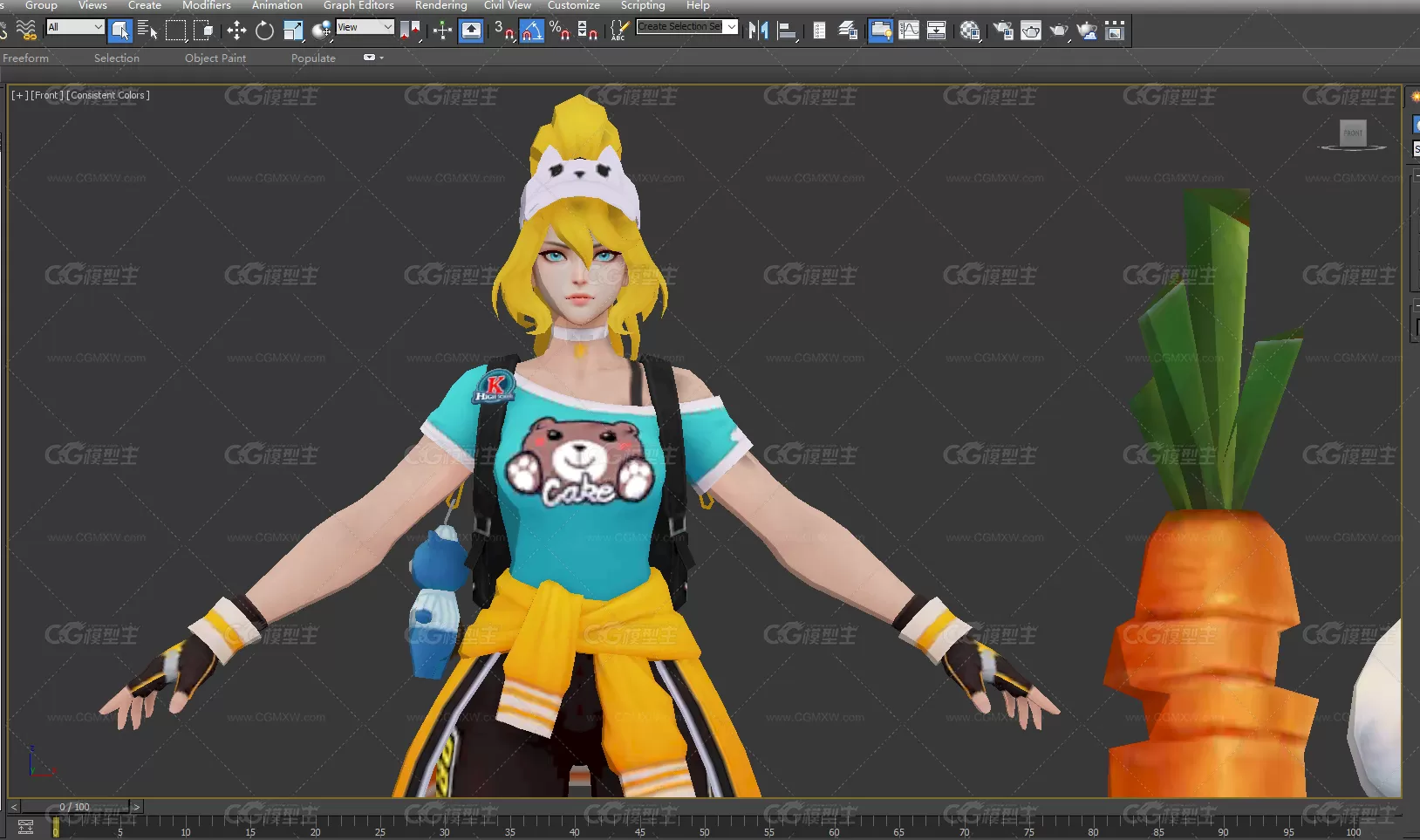Click frame 50 on the track bar

704,832
